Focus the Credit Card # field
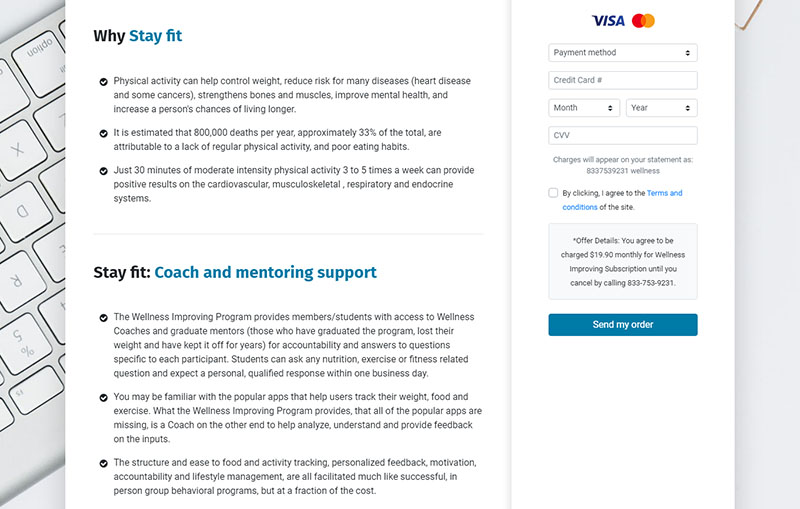800x509 pixels. pyautogui.click(x=622, y=81)
